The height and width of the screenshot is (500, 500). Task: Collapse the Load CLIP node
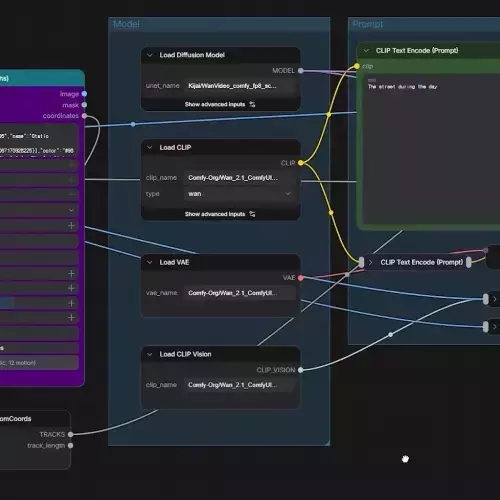(x=150, y=147)
